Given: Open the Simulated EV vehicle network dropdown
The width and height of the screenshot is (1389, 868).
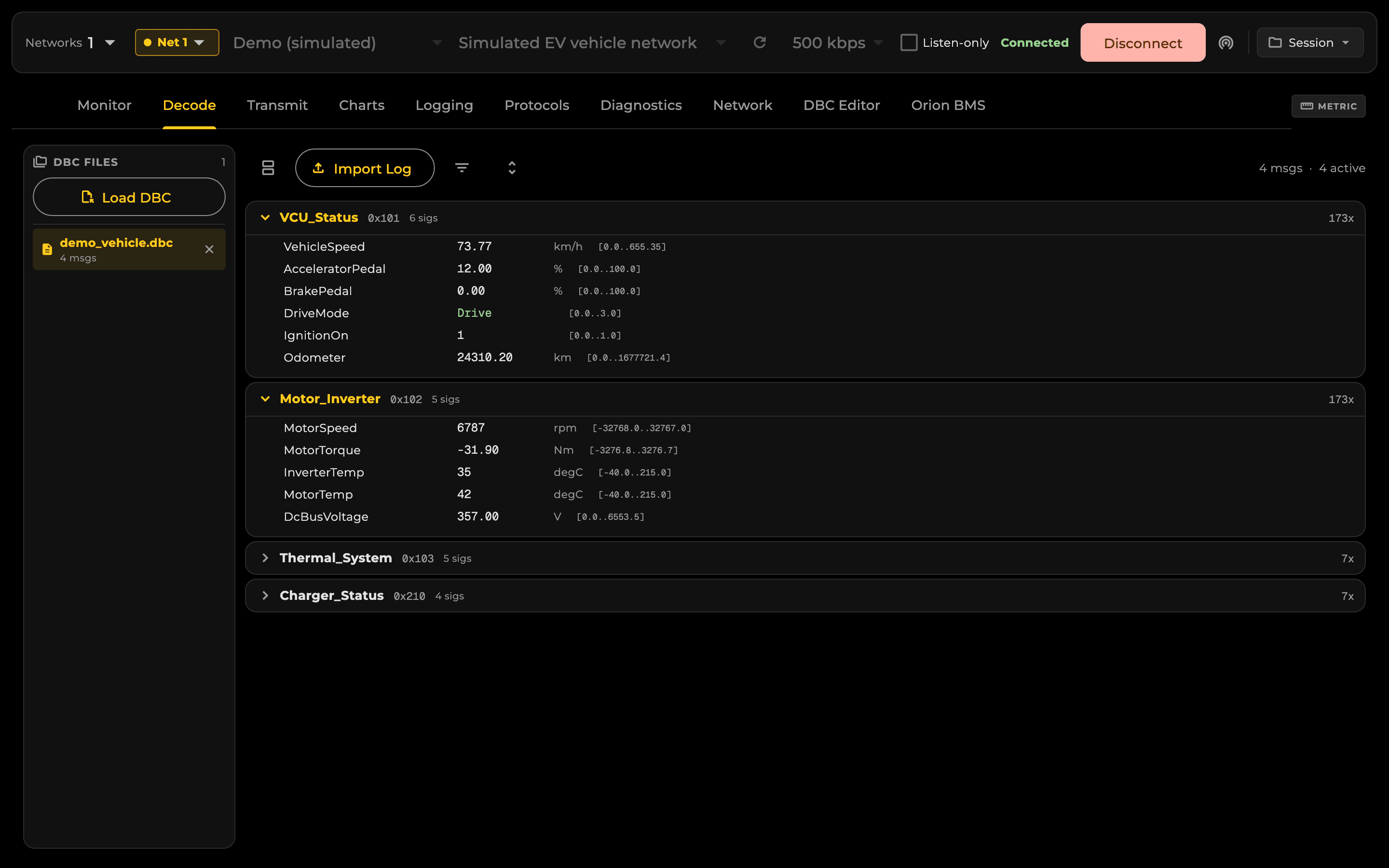Looking at the screenshot, I should click(592, 42).
